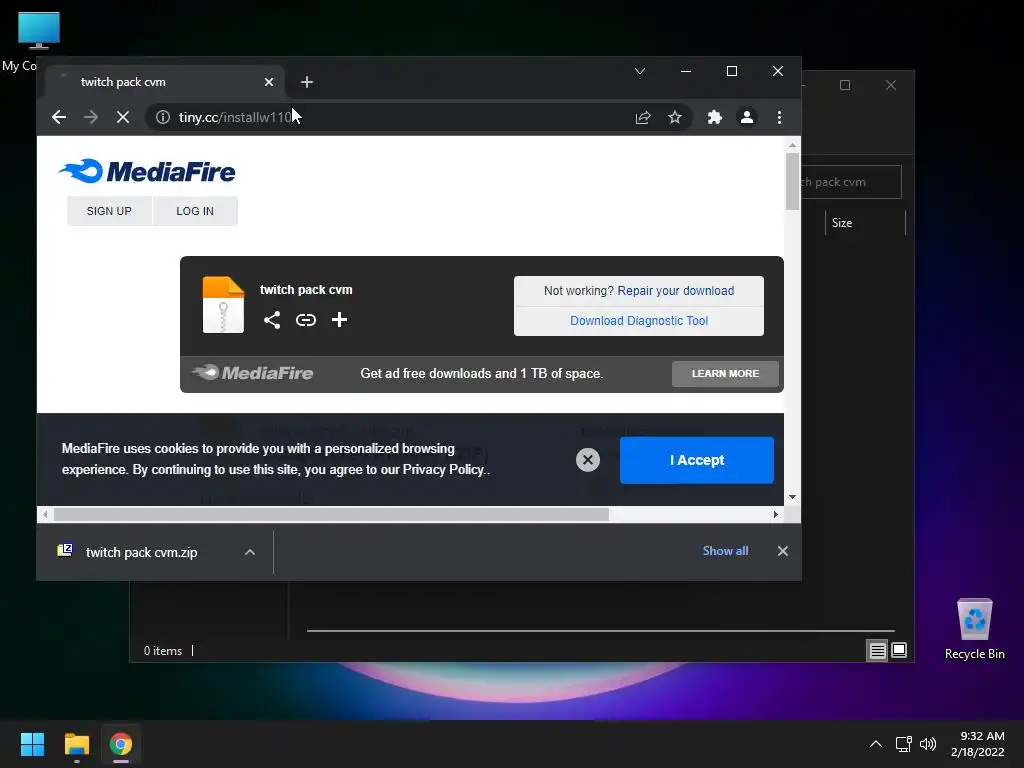
Task: Accept MediaFire cookies
Action: tap(697, 460)
